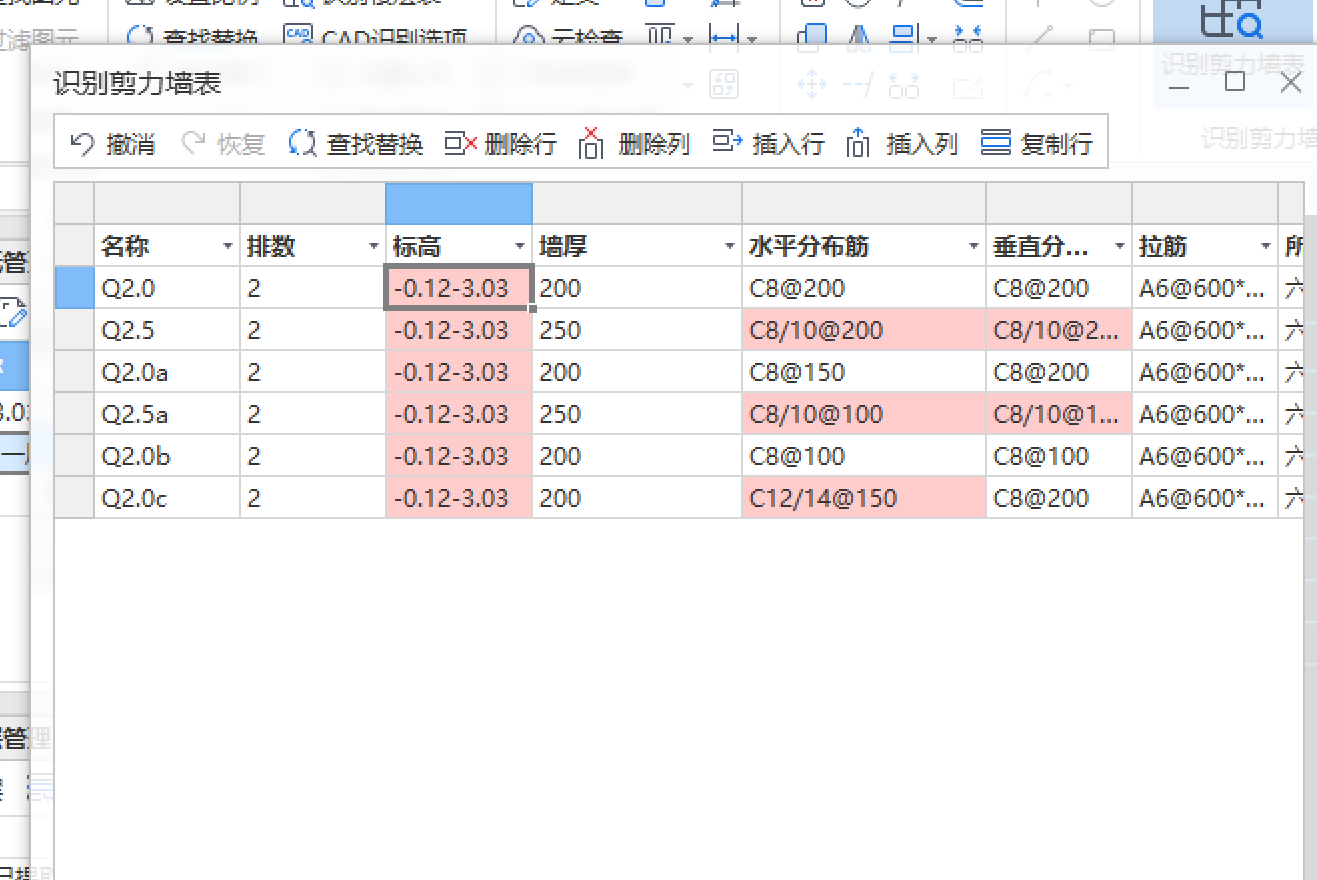
Task: Open the 排数 column dropdown arrow
Action: point(374,246)
